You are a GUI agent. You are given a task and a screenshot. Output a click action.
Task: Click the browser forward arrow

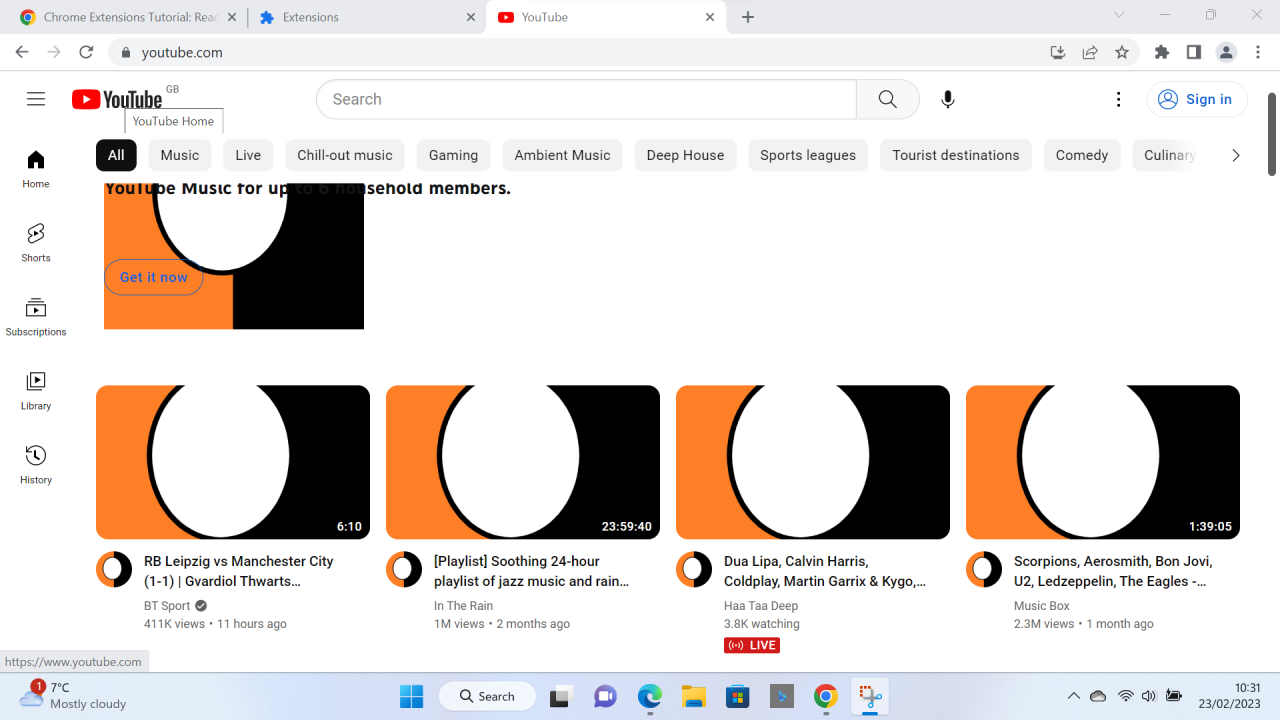(x=54, y=52)
